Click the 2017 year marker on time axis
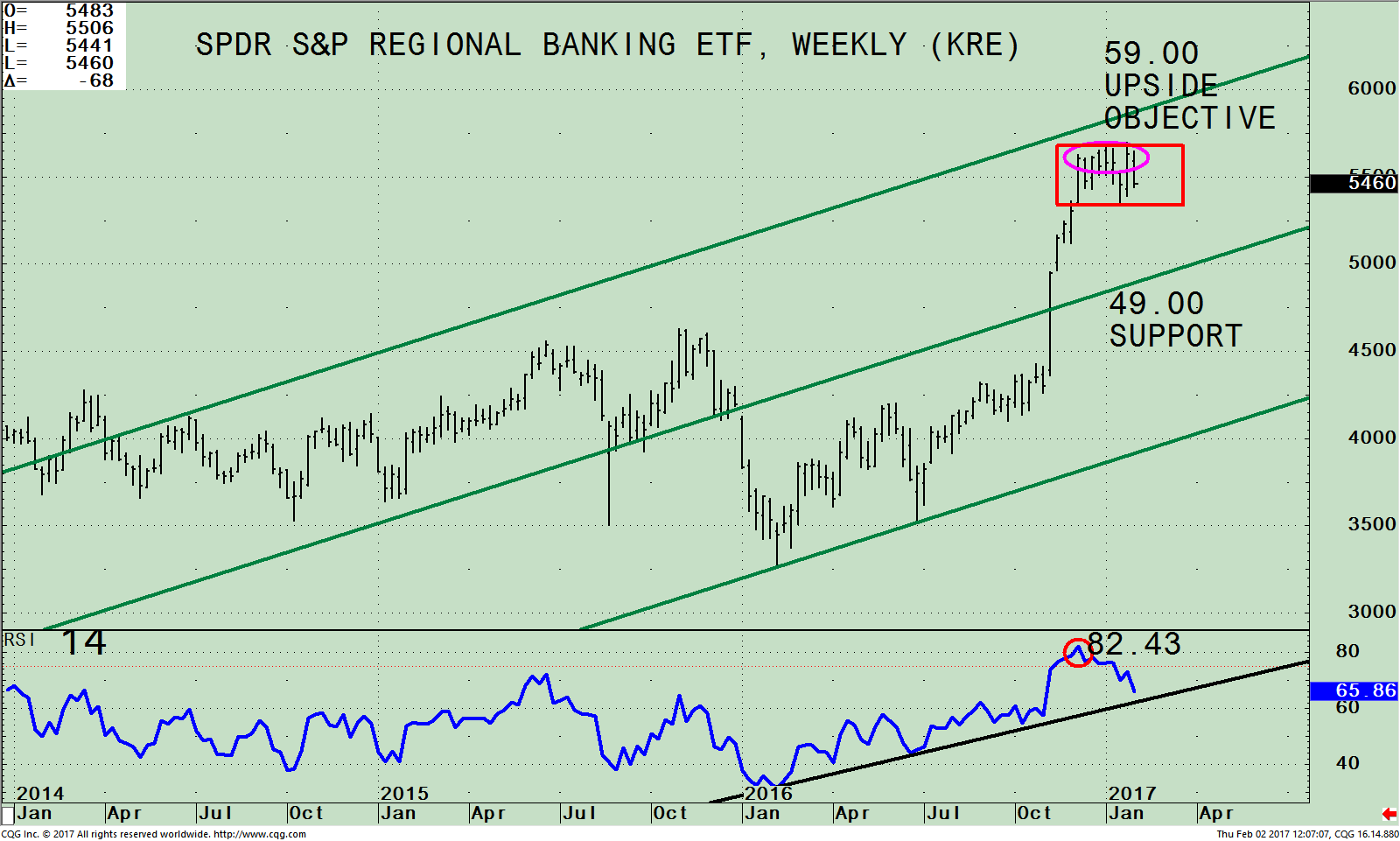 (x=1132, y=794)
